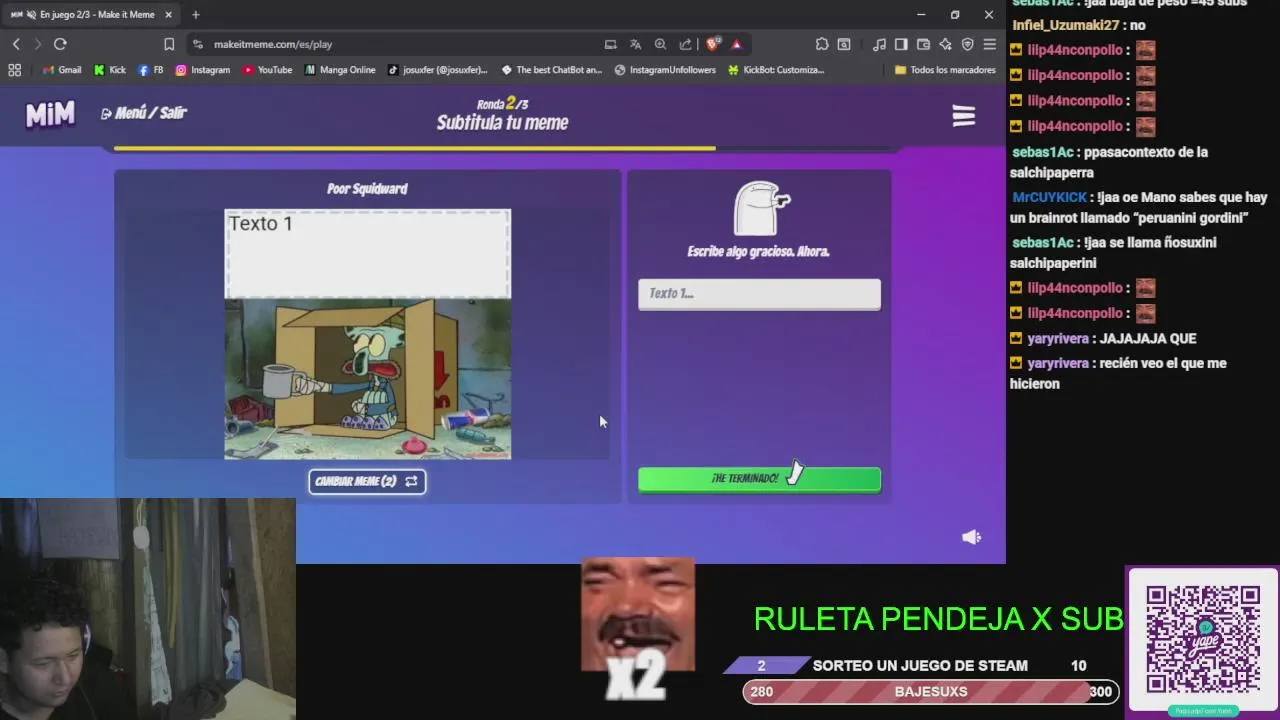Click 'Cambiar meme (2)' button
1280x720 pixels.
coord(367,481)
